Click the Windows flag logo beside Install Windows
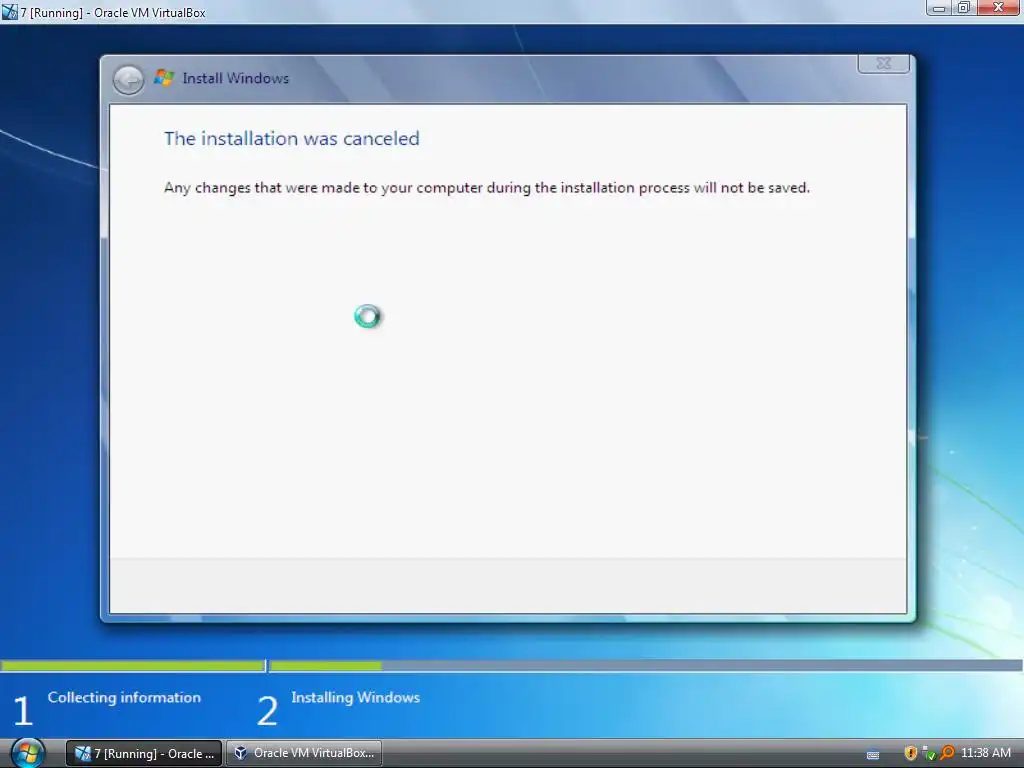The height and width of the screenshot is (768, 1024). tap(164, 78)
